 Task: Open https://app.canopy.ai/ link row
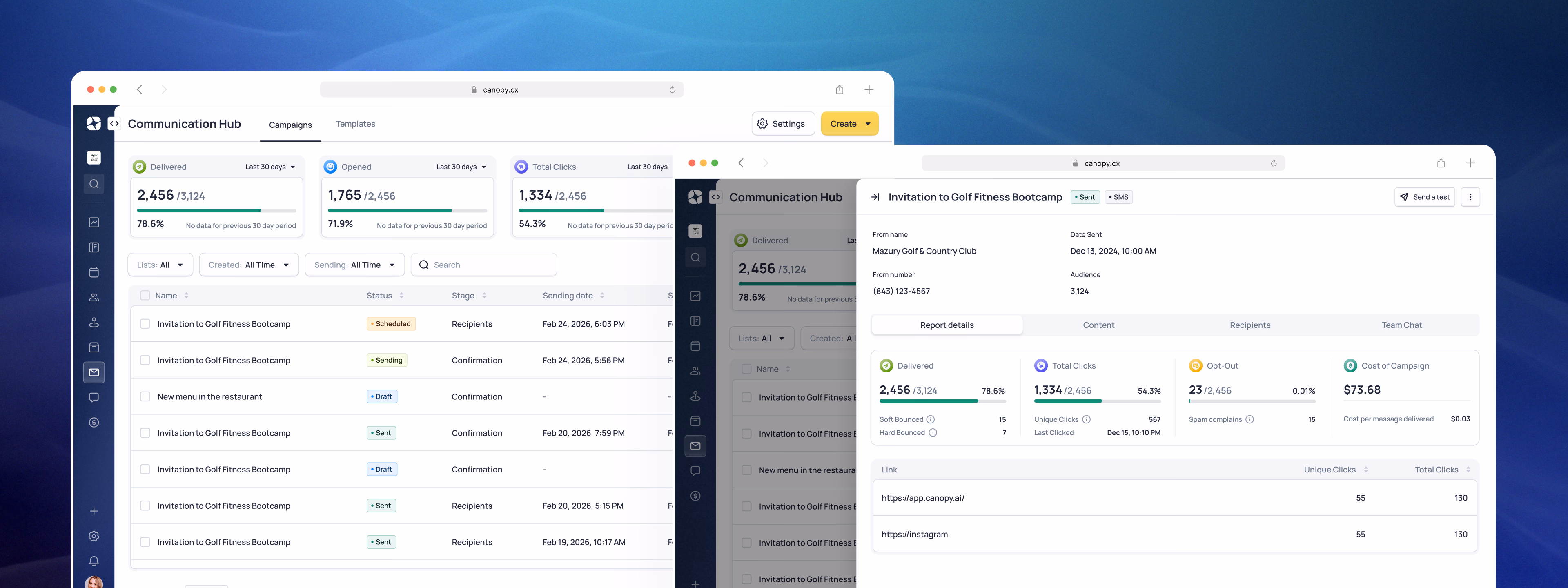pyautogui.click(x=1175, y=498)
